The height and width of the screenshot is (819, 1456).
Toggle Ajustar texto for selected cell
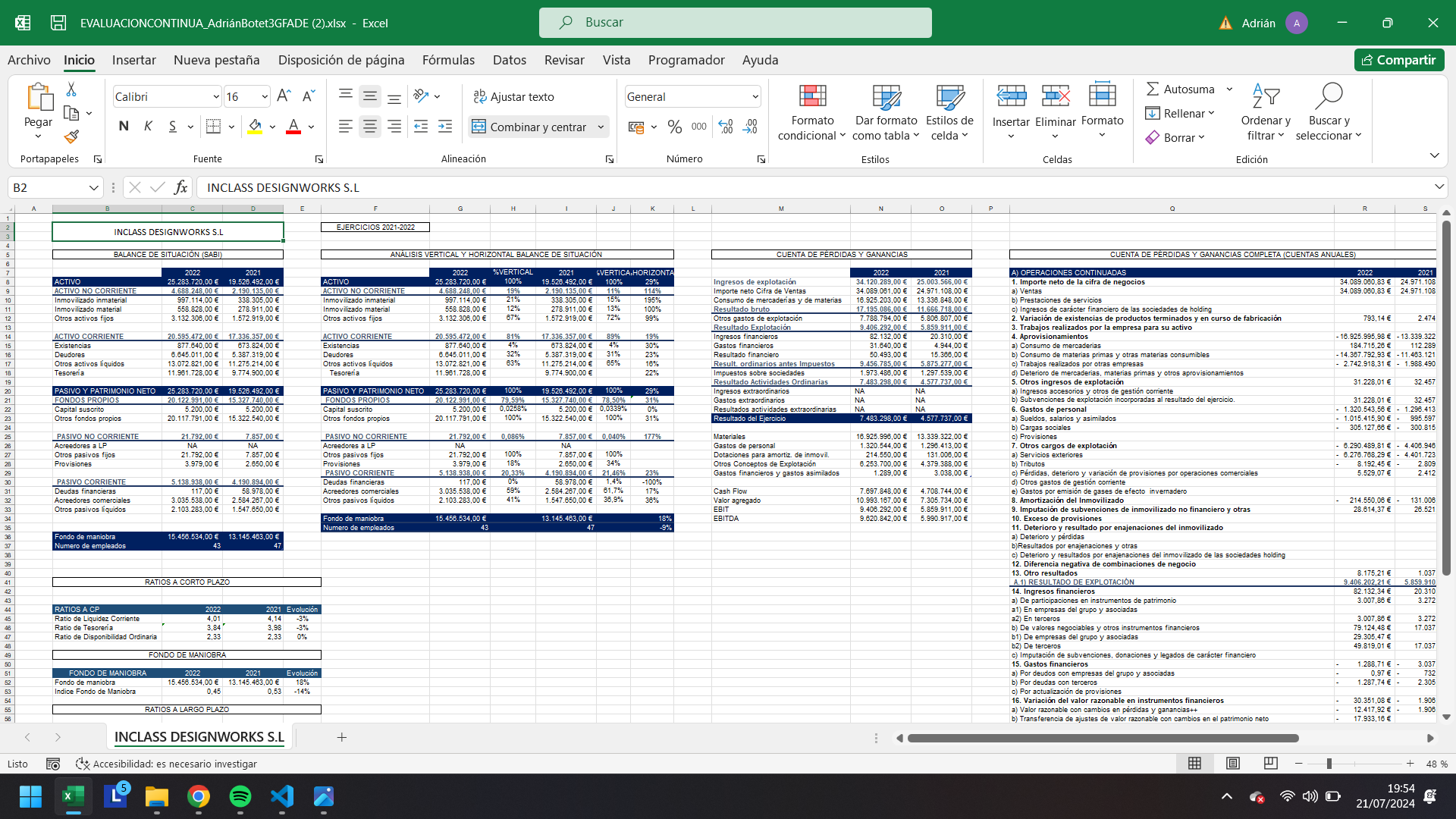tap(514, 96)
